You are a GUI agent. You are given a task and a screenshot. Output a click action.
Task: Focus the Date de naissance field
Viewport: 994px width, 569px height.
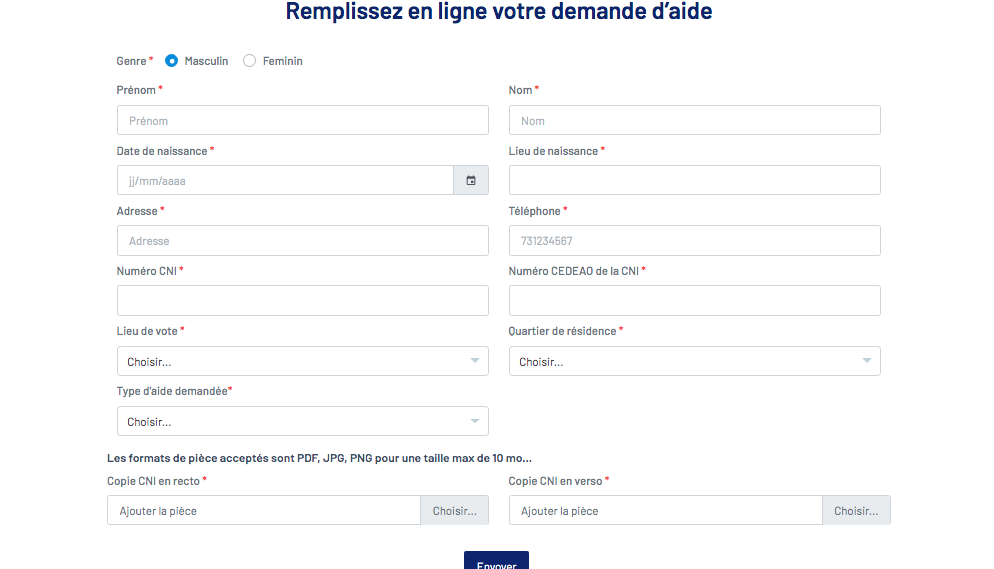click(x=284, y=181)
